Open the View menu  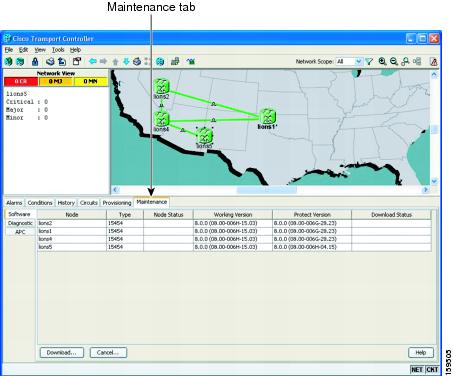pos(40,50)
